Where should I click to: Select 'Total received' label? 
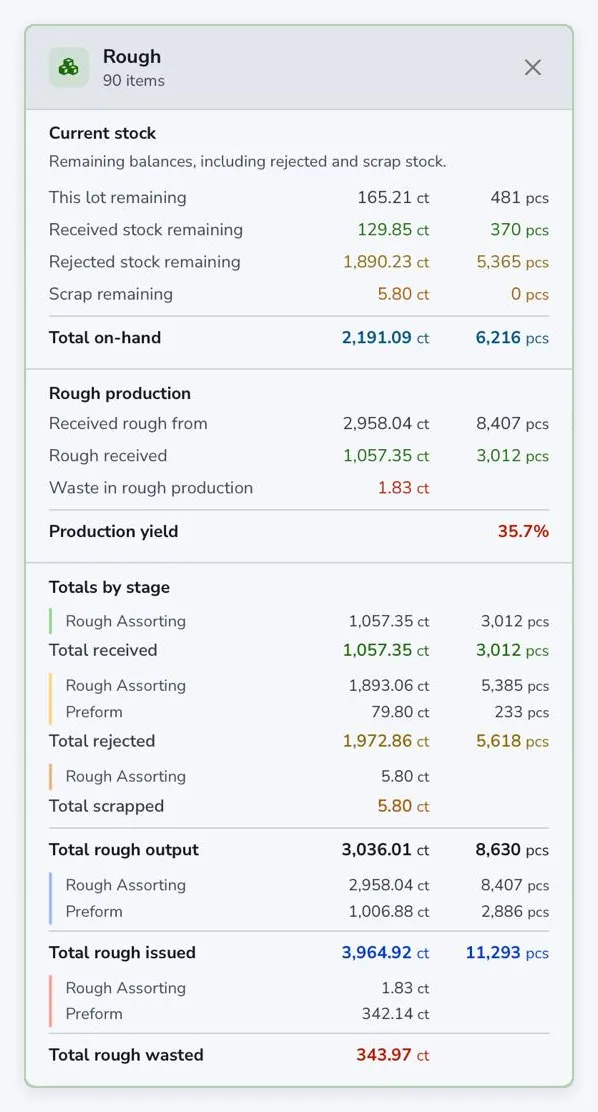(103, 650)
